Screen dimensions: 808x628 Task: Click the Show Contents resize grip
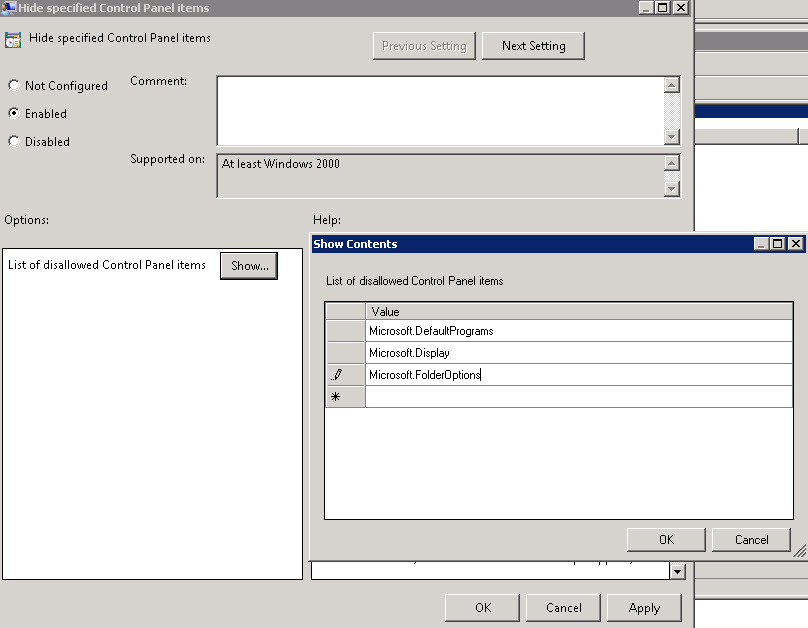point(799,552)
